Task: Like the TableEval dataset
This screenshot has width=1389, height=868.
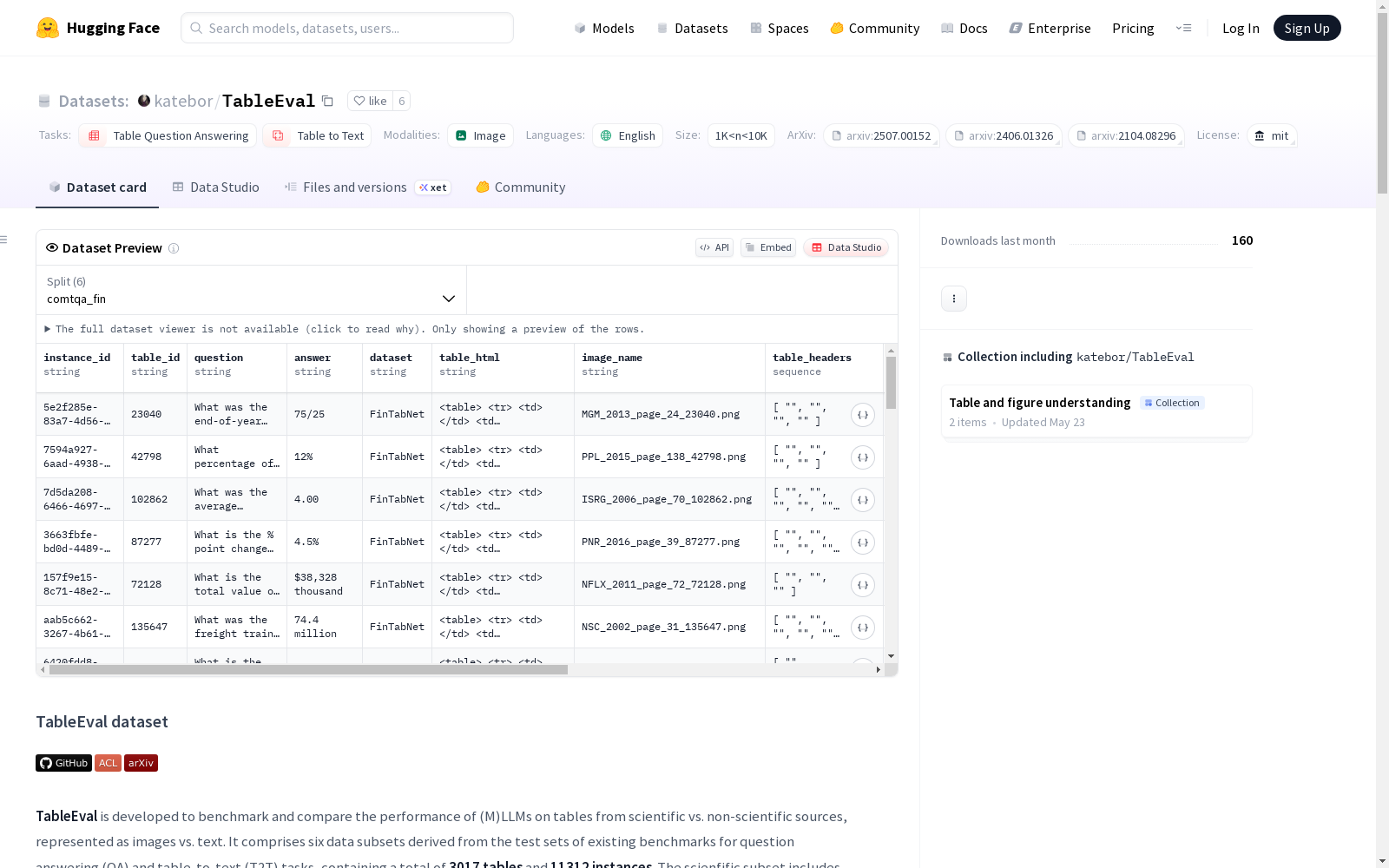Action: (371, 101)
